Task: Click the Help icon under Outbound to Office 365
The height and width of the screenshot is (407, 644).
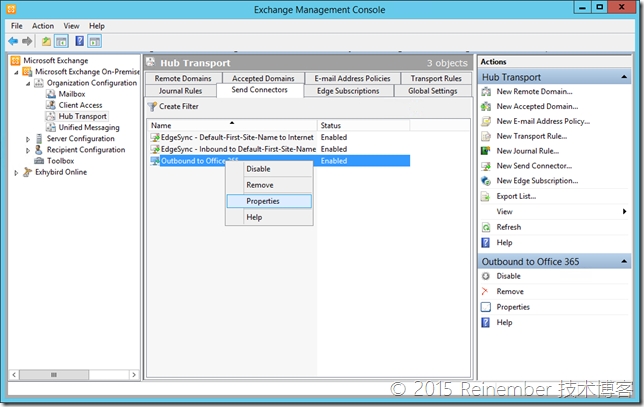Action: 486,322
